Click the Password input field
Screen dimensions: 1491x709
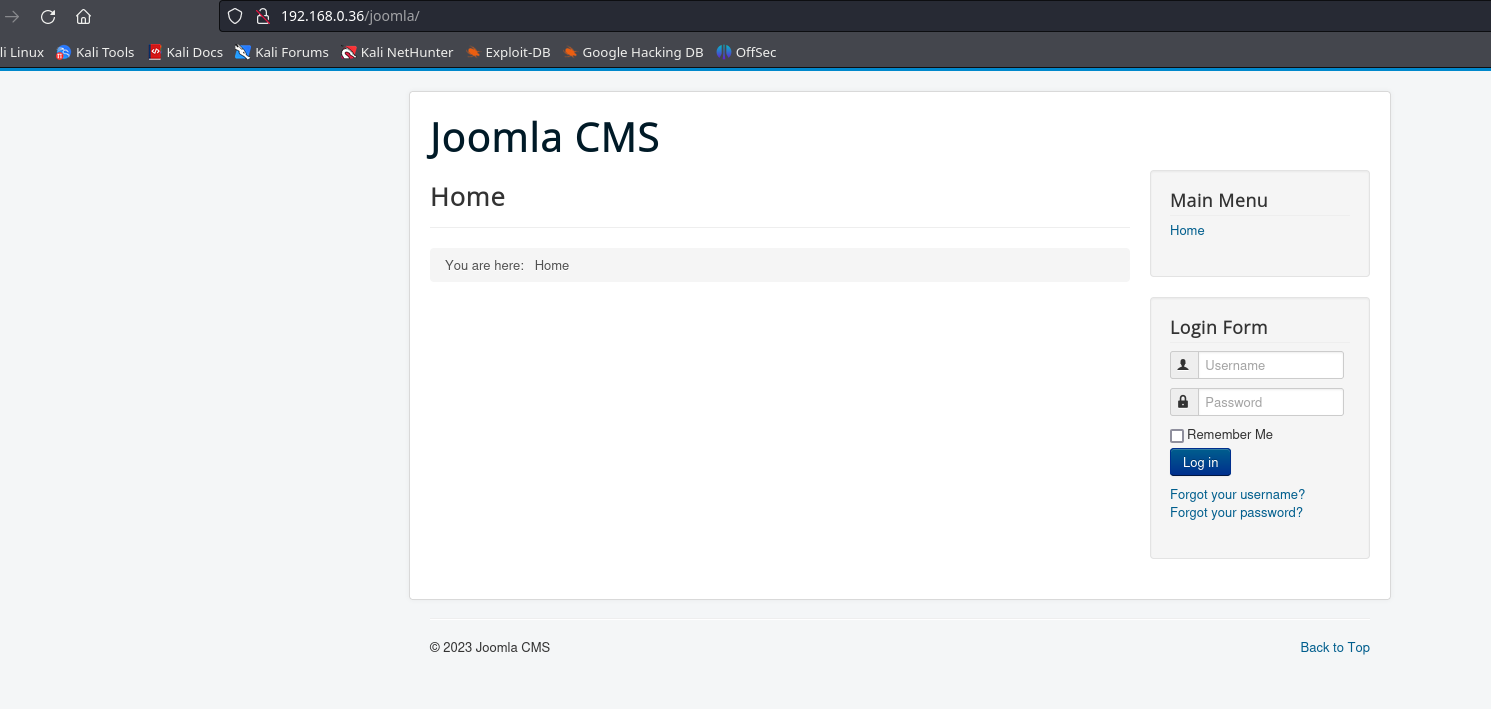1271,402
